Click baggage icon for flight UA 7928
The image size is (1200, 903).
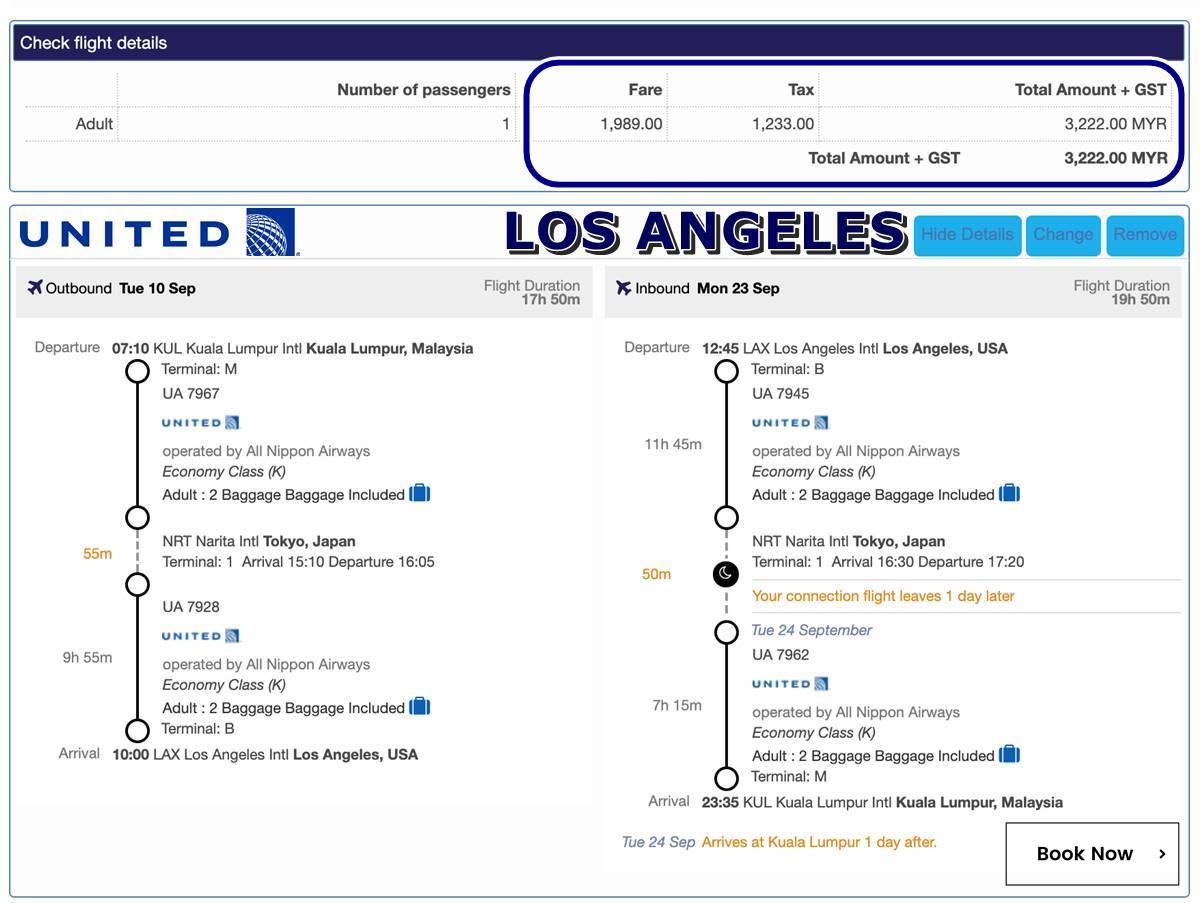tap(420, 706)
